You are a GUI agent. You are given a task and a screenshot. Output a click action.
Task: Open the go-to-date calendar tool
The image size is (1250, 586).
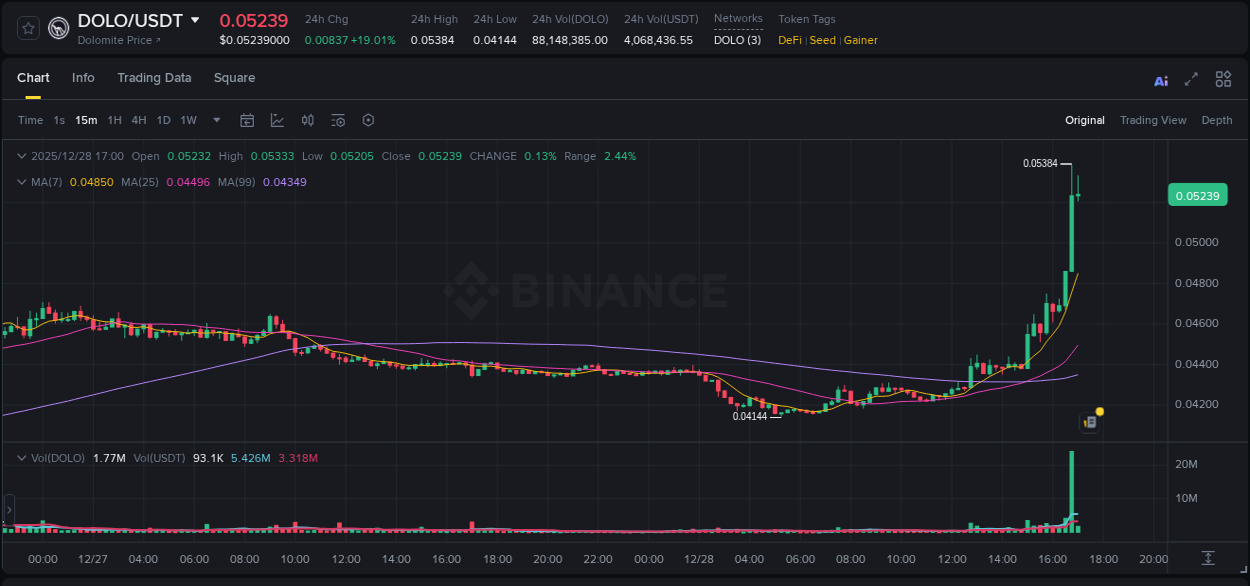pos(247,120)
